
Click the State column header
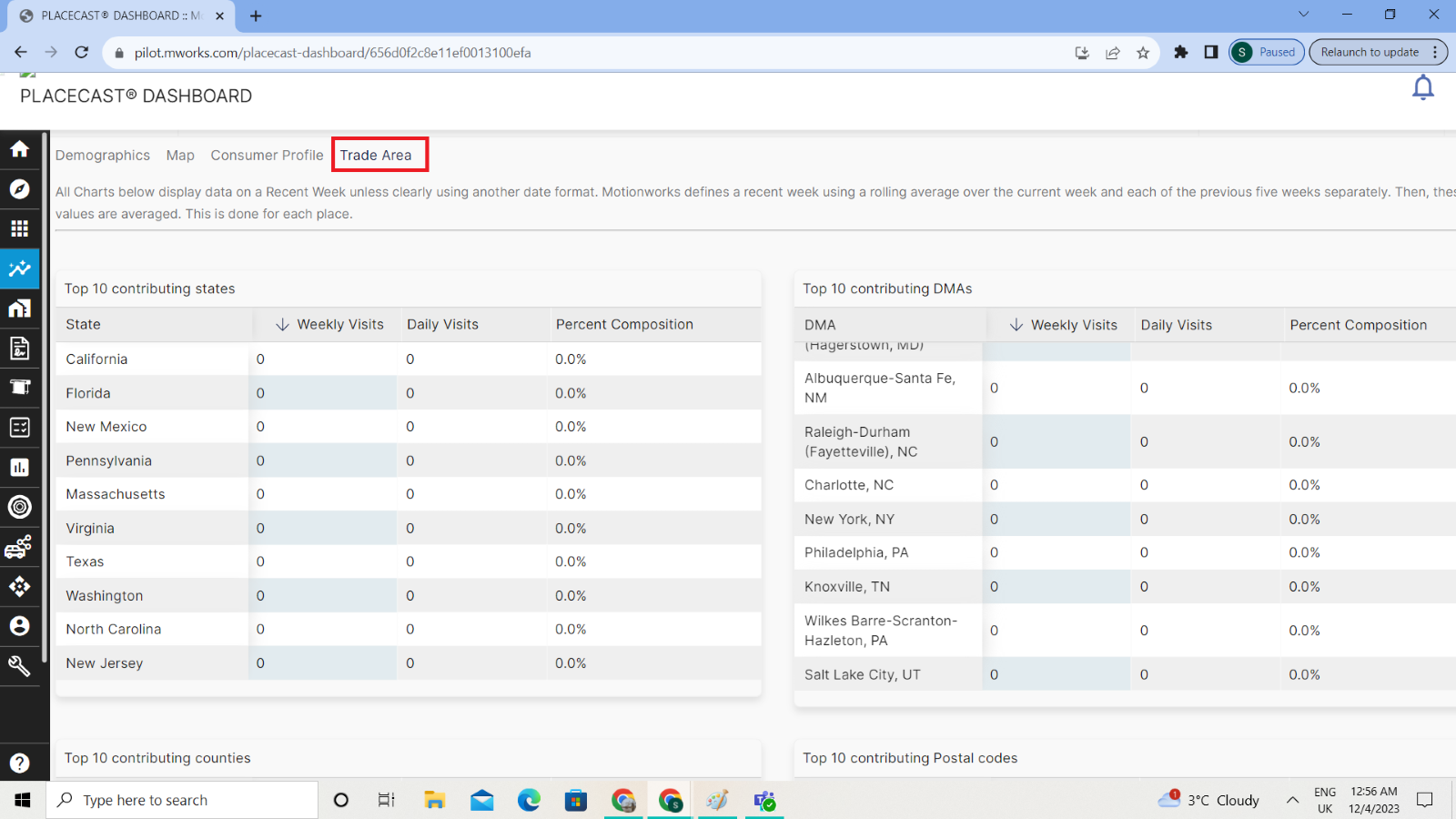click(x=84, y=325)
